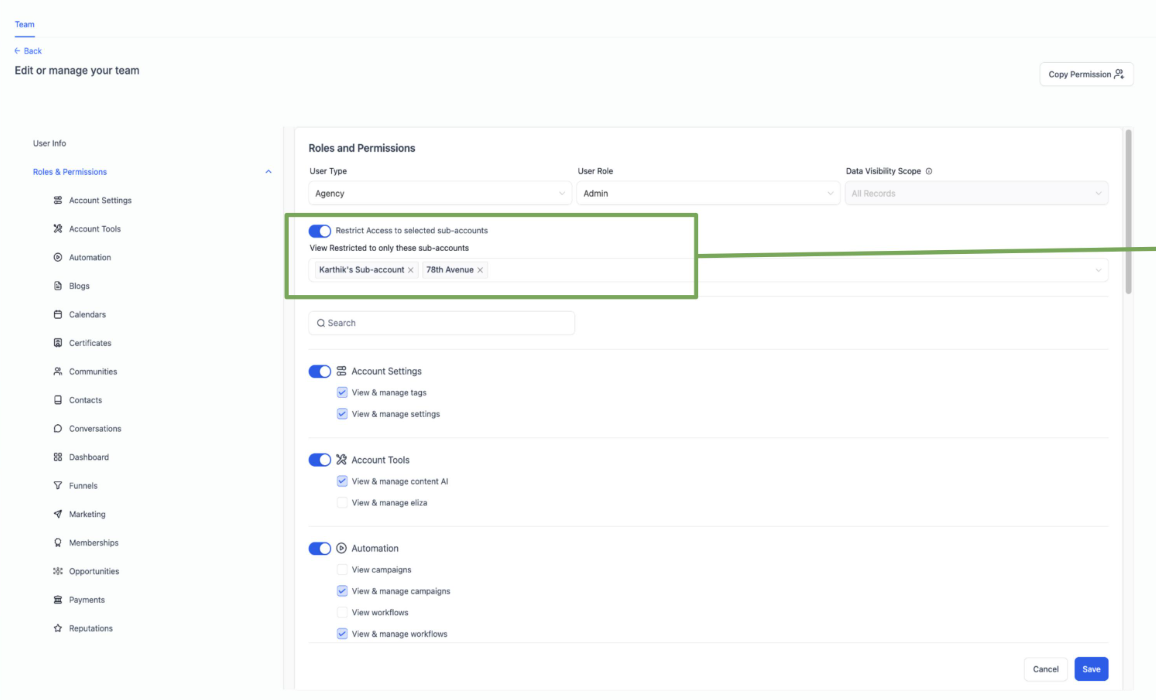Image resolution: width=1156 pixels, height=700 pixels.
Task: Go to Opportunities permissions in sidebar
Action: pyautogui.click(x=94, y=571)
